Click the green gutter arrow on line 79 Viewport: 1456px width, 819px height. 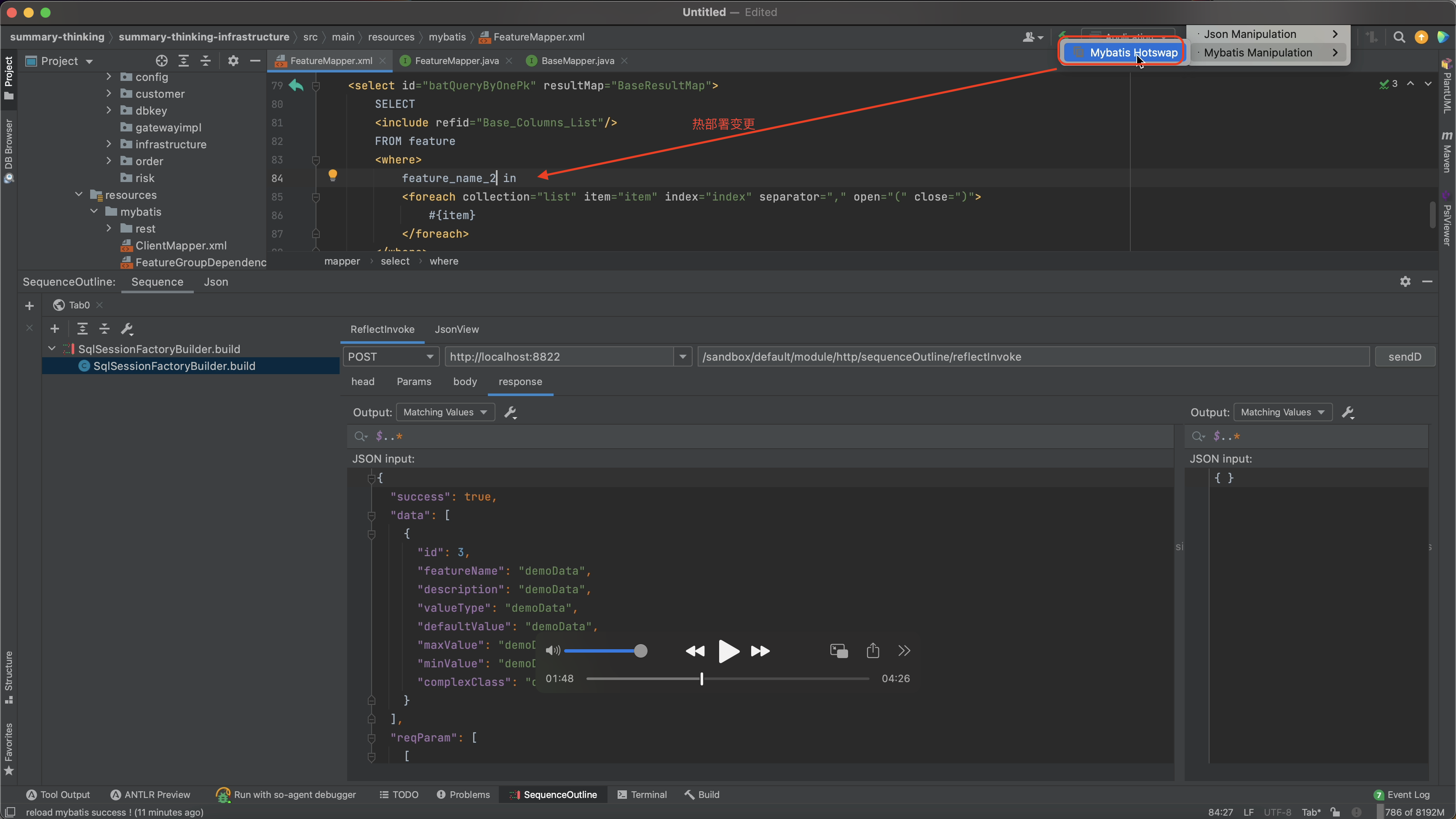coord(296,86)
